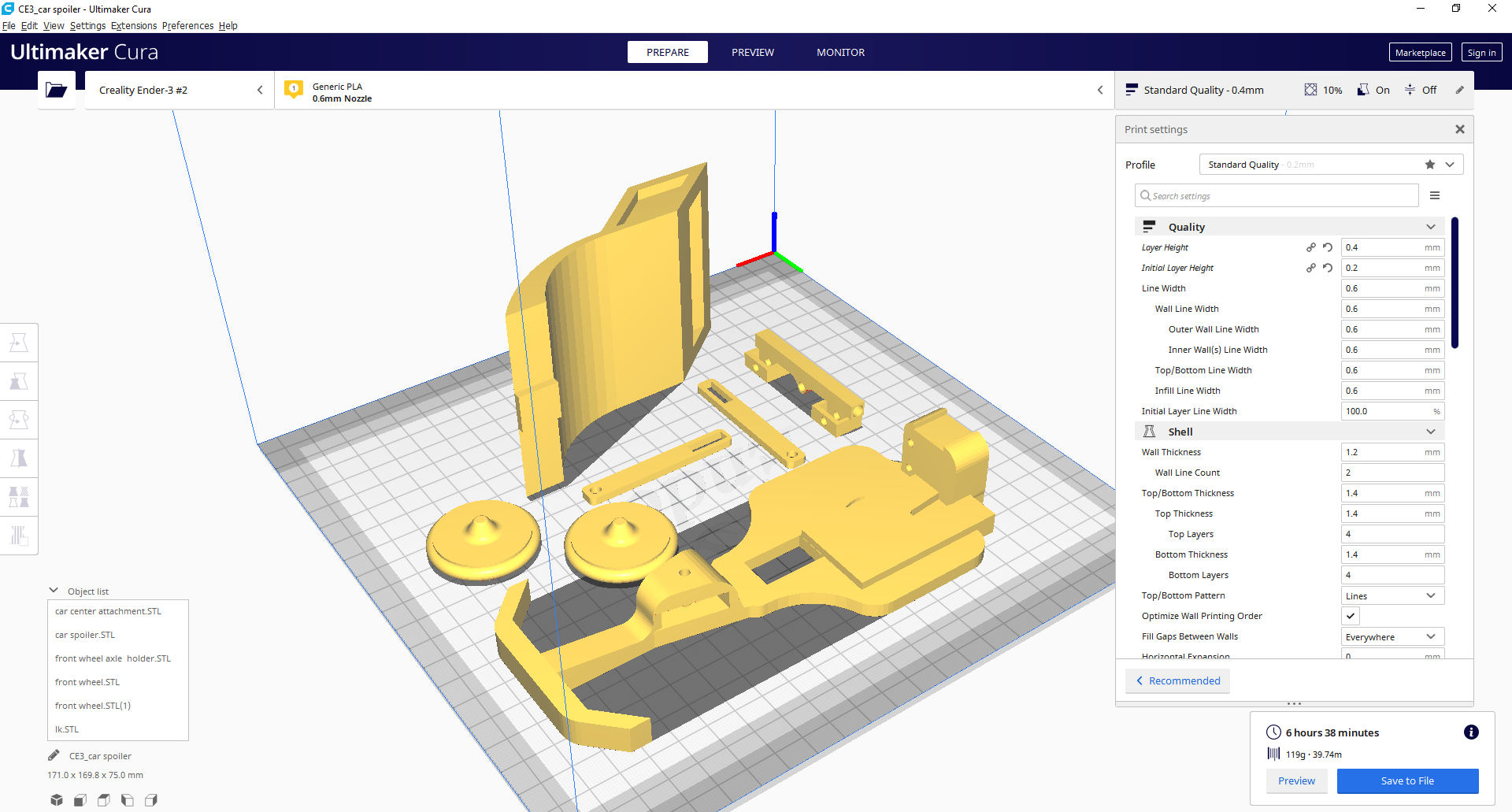The width and height of the screenshot is (1512, 812).
Task: Select the Scale tool in left toolbar
Action: (19, 381)
